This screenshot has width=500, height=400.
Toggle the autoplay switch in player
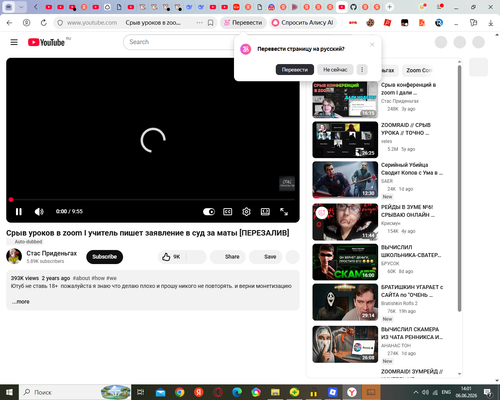(x=209, y=212)
